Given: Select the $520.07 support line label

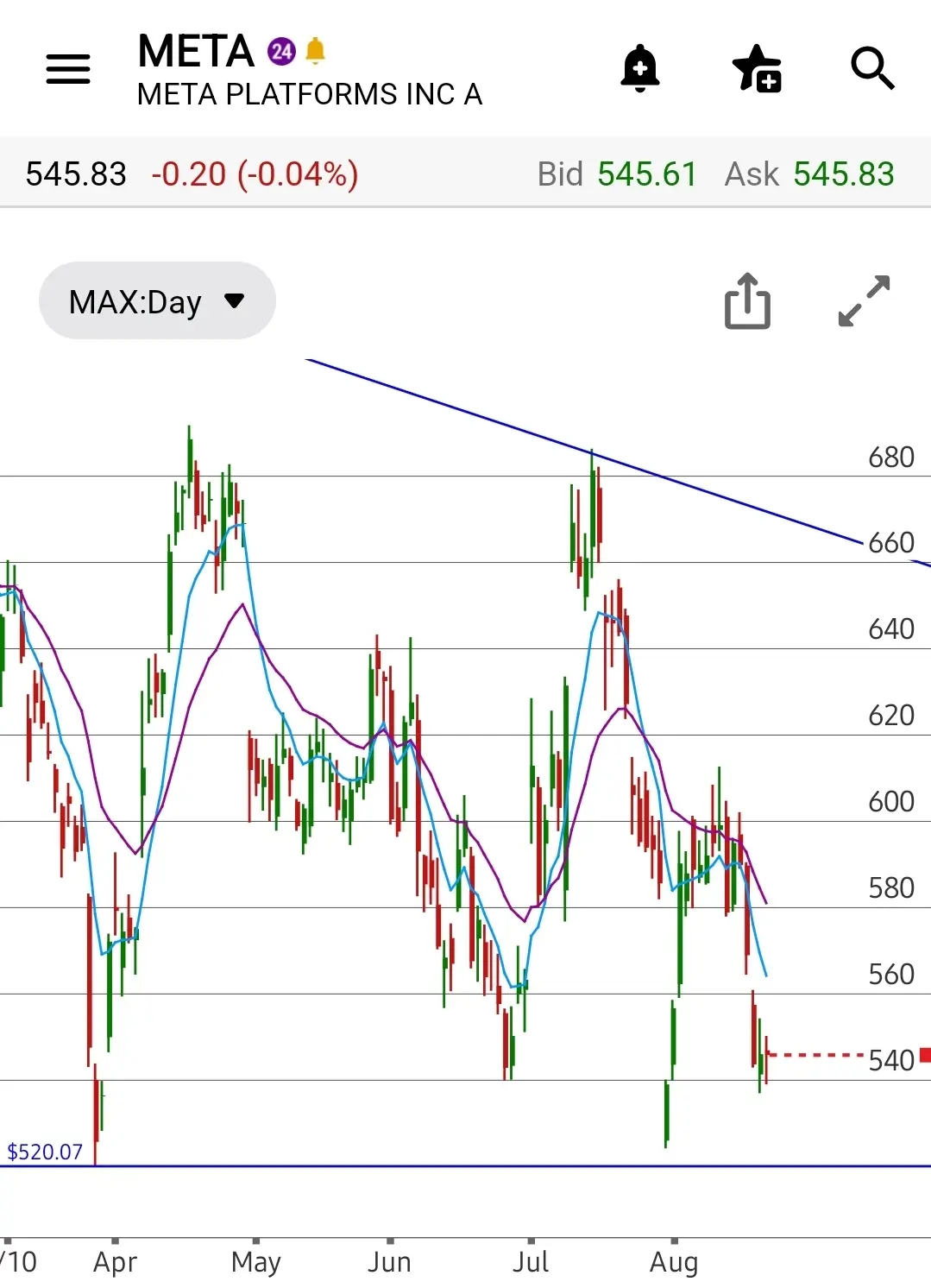Looking at the screenshot, I should pos(45,1152).
